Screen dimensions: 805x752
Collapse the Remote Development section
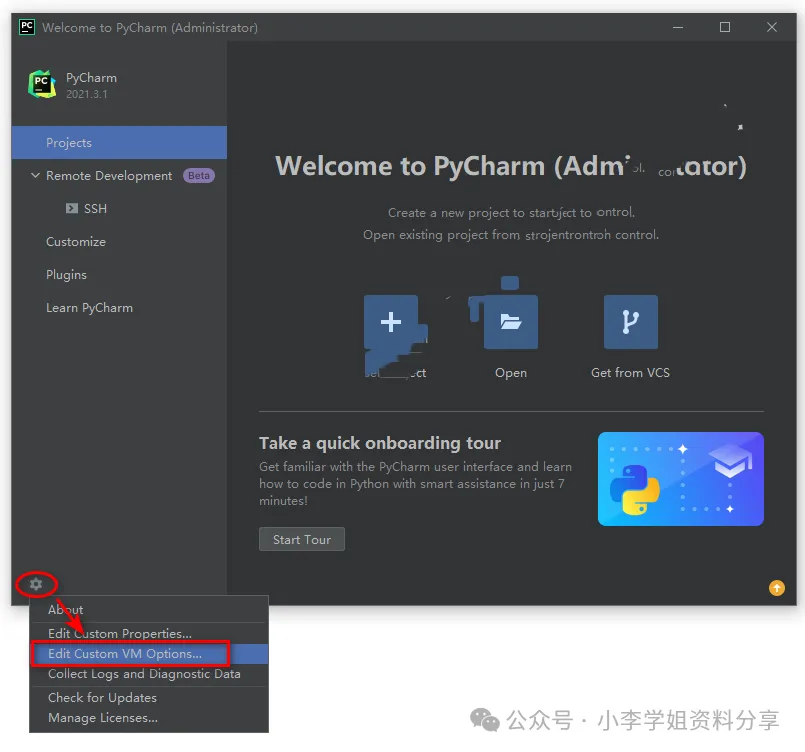click(35, 176)
